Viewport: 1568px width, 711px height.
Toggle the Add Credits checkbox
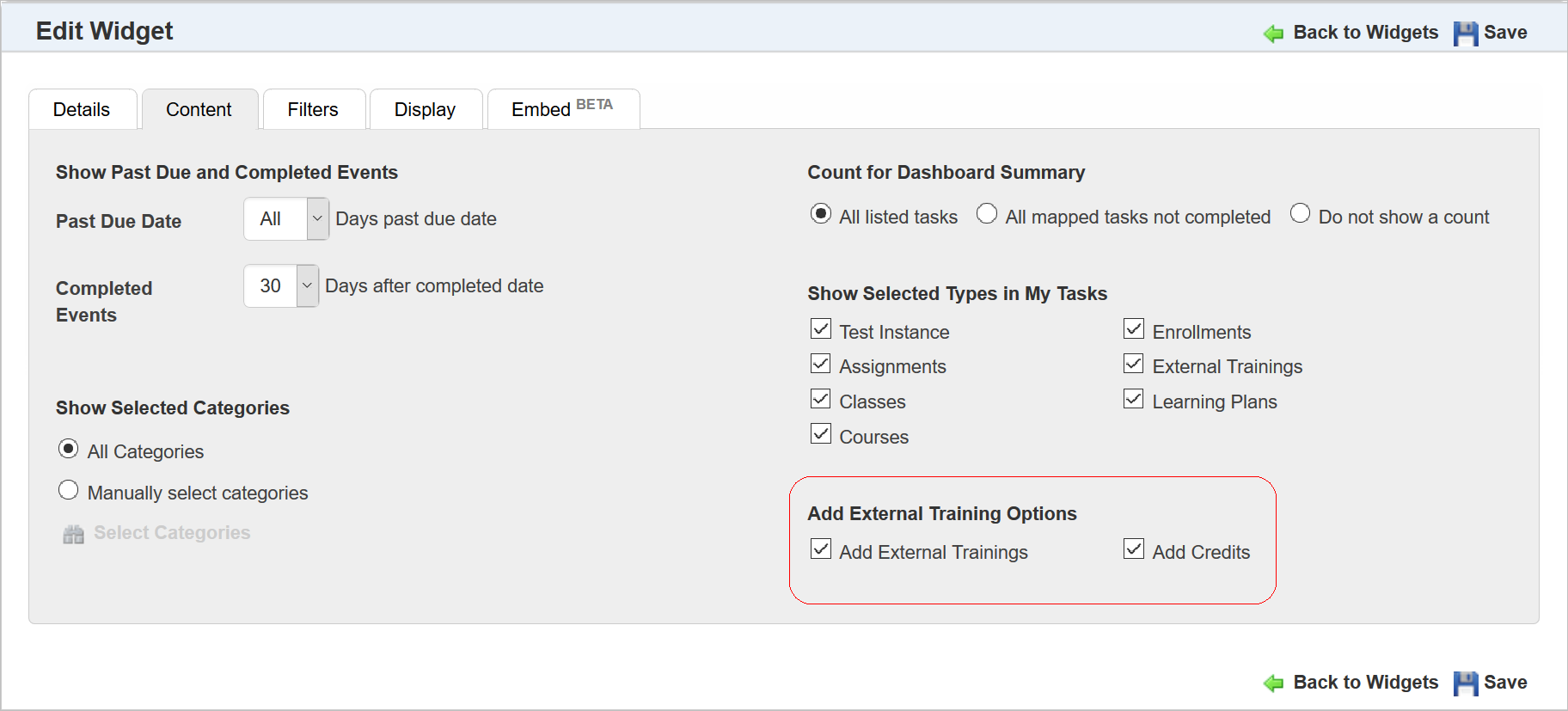click(x=1134, y=549)
